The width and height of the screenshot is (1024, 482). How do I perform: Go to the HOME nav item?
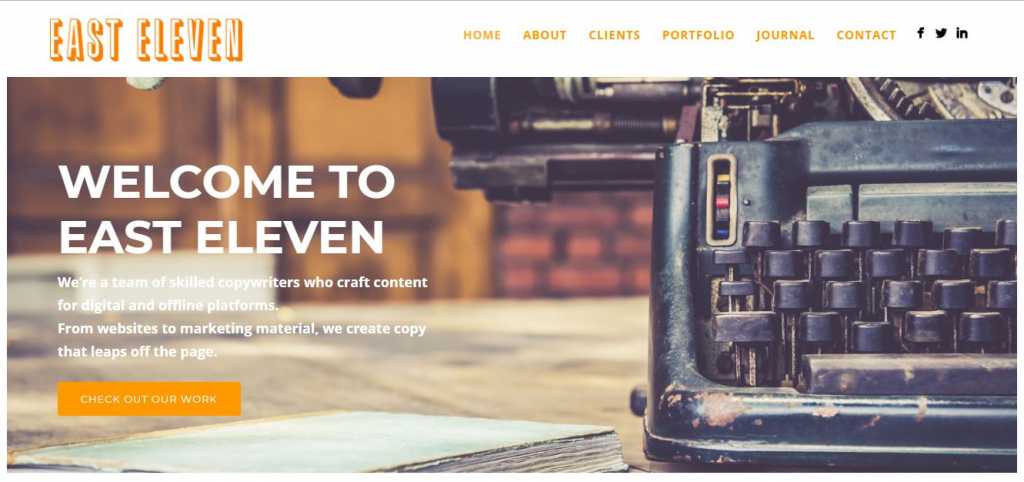coord(482,35)
